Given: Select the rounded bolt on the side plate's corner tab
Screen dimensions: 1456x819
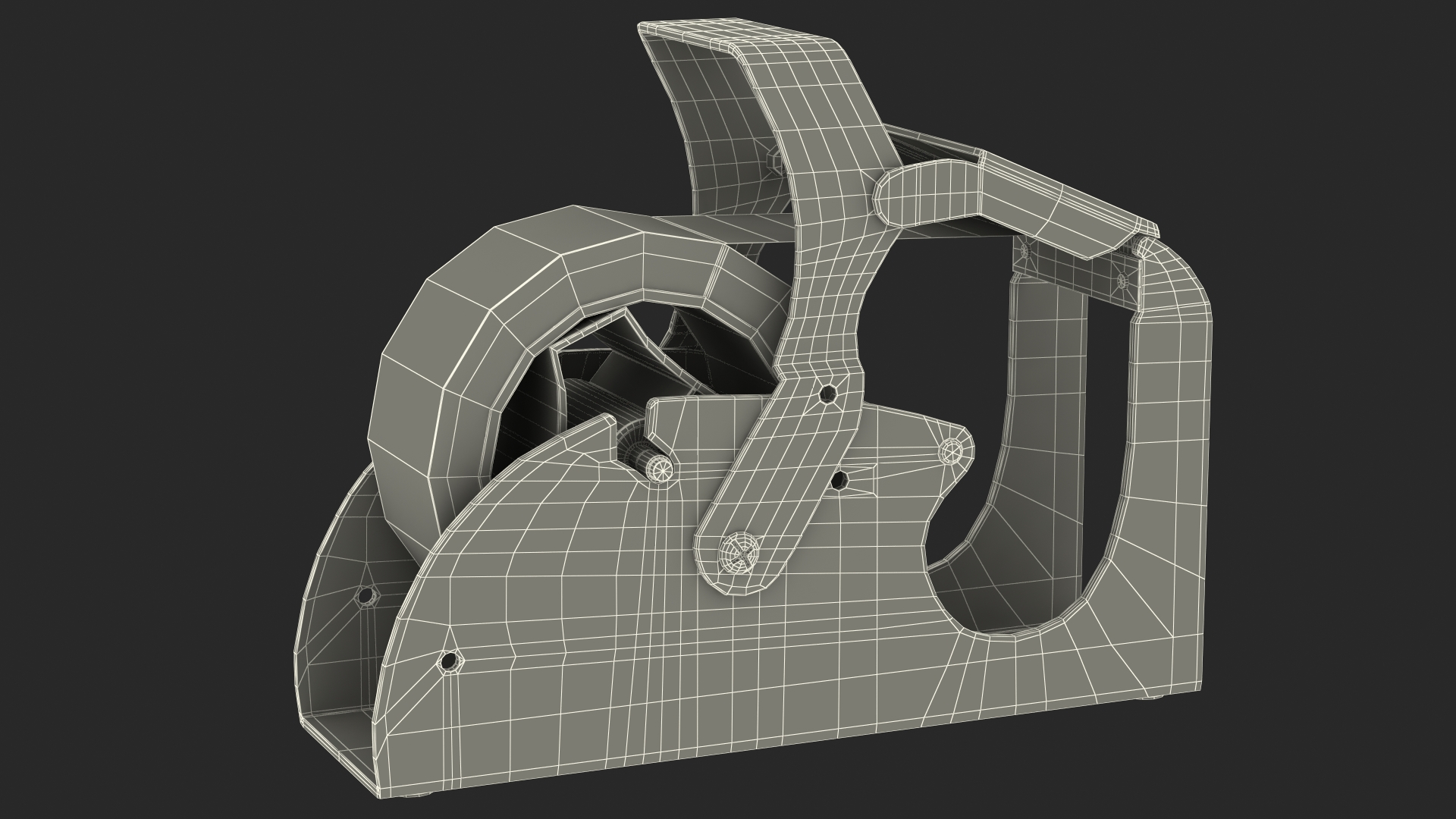Looking at the screenshot, I should coord(949,453).
